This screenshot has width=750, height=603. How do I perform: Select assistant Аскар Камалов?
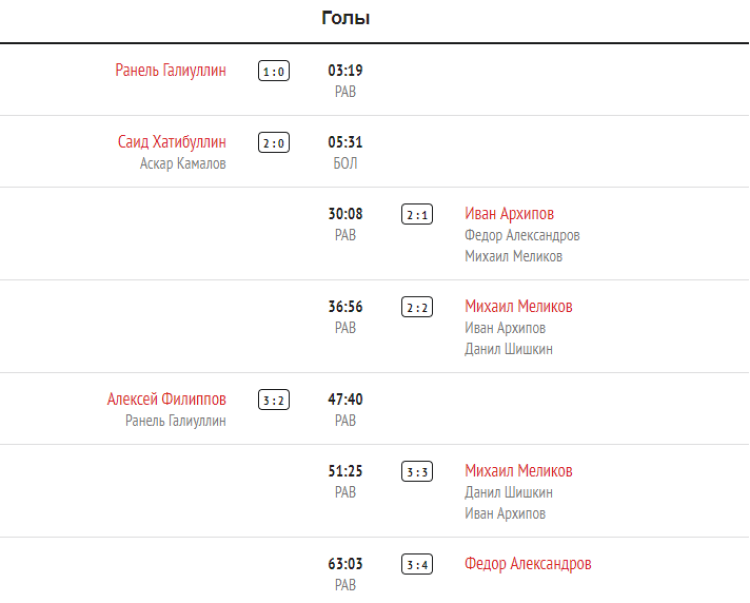coord(183,164)
